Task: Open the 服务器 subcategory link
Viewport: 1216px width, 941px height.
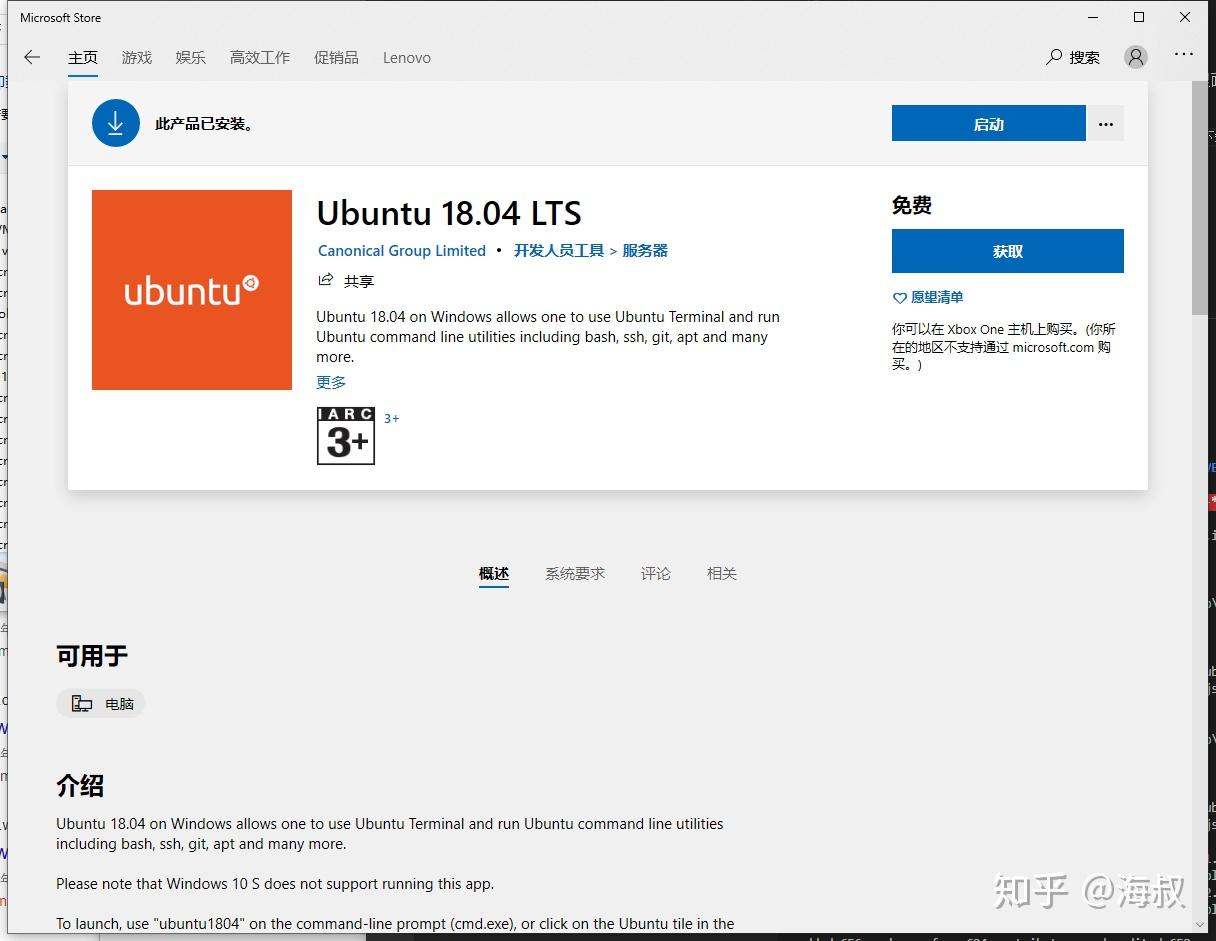Action: 644,250
